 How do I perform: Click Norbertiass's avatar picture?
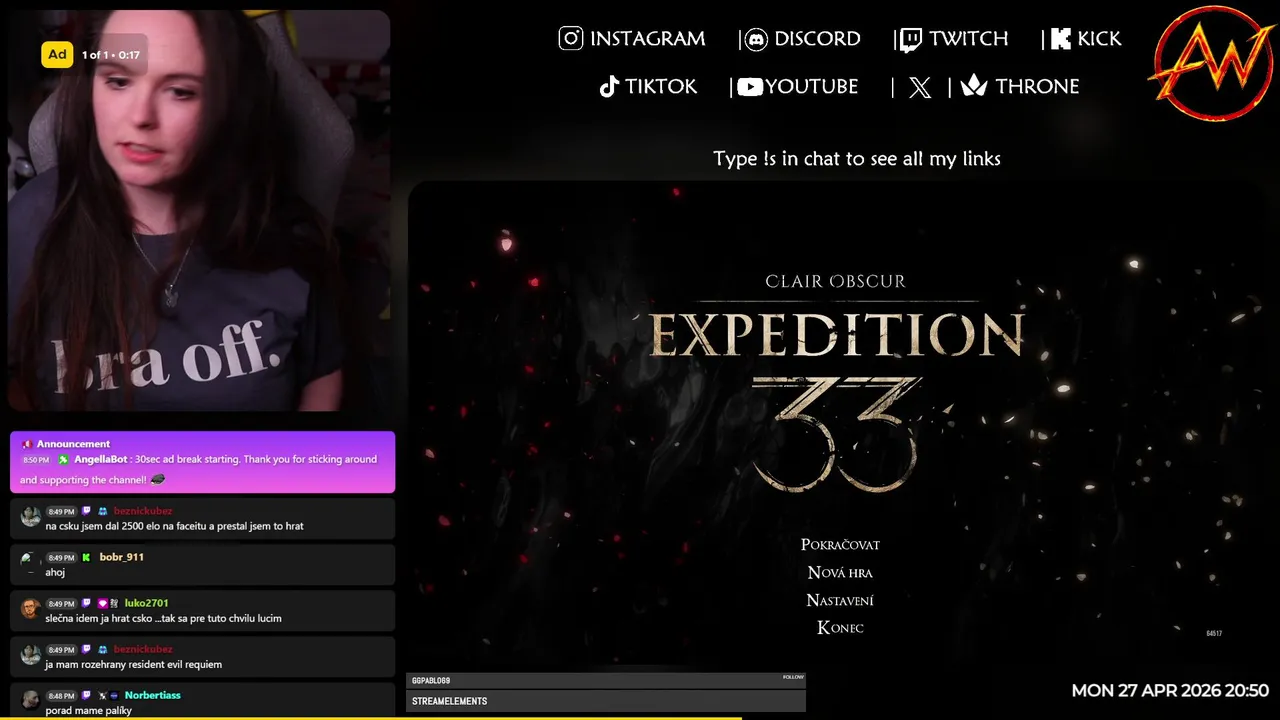[x=31, y=699]
